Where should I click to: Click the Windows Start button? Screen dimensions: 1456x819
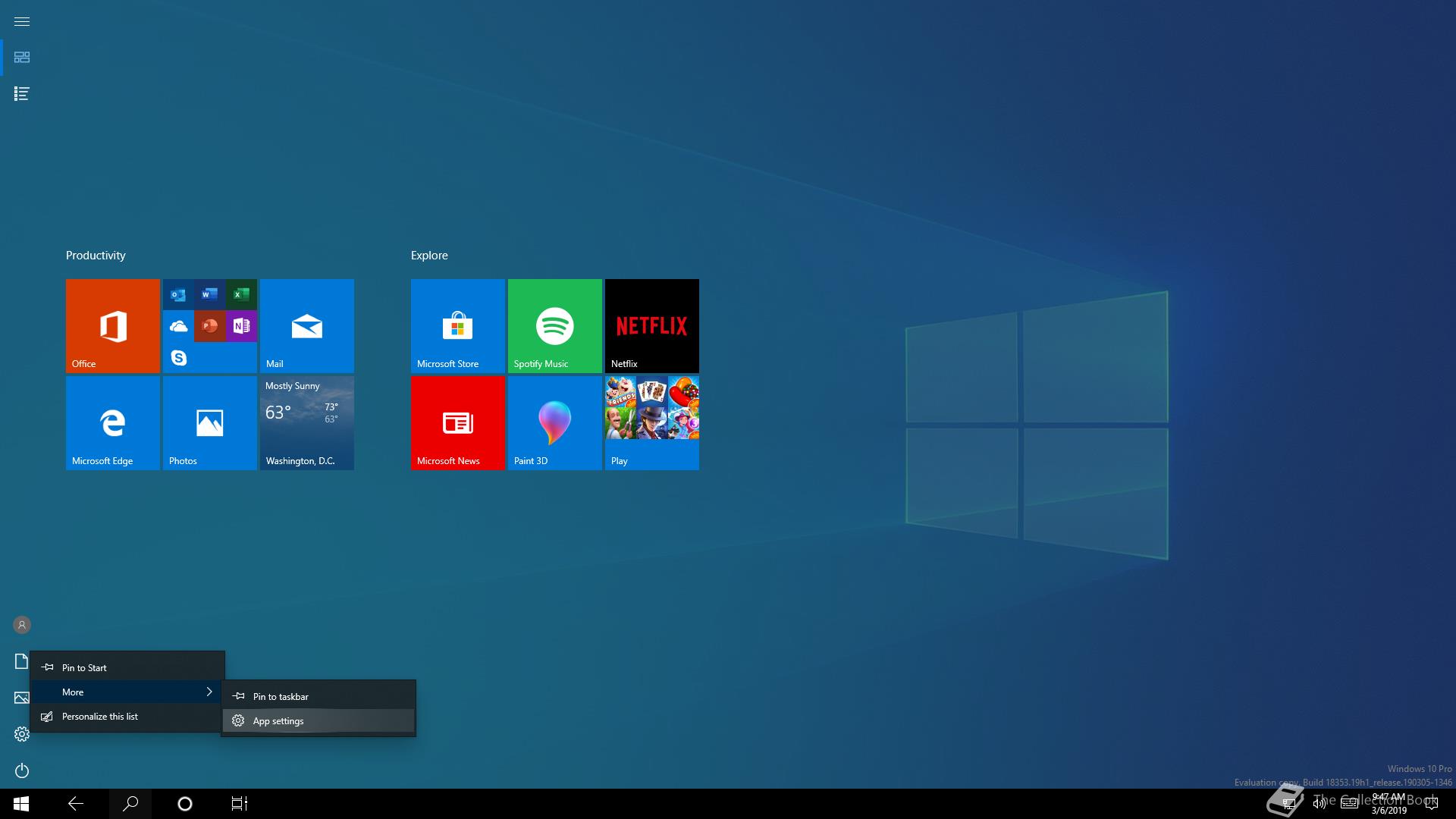tap(21, 804)
